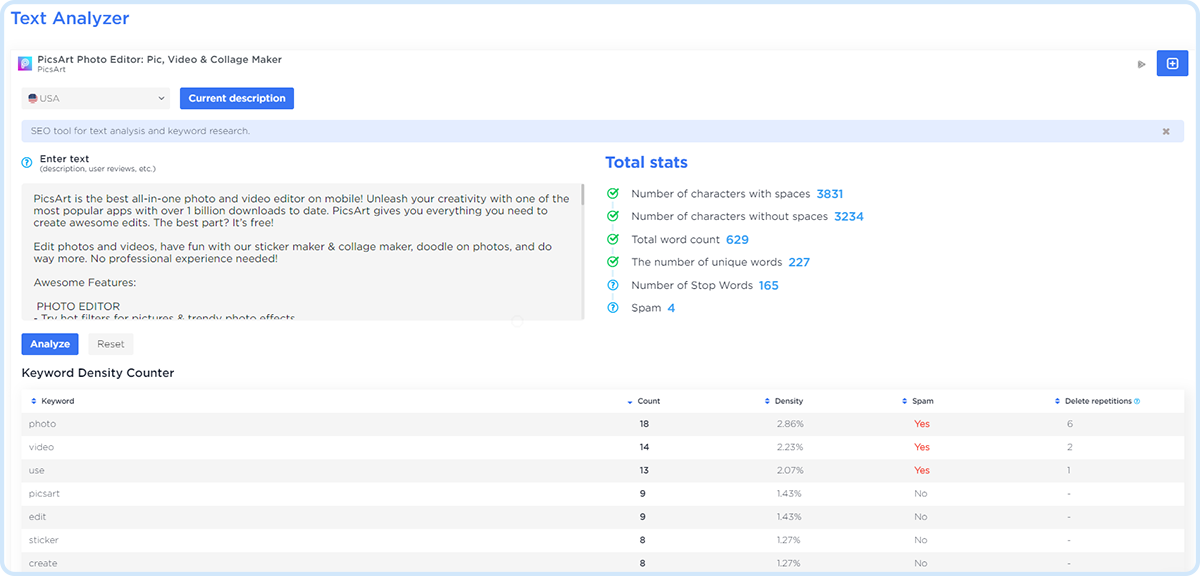The height and width of the screenshot is (576, 1200).
Task: Click the PicsArt app logo icon
Action: [x=25, y=64]
